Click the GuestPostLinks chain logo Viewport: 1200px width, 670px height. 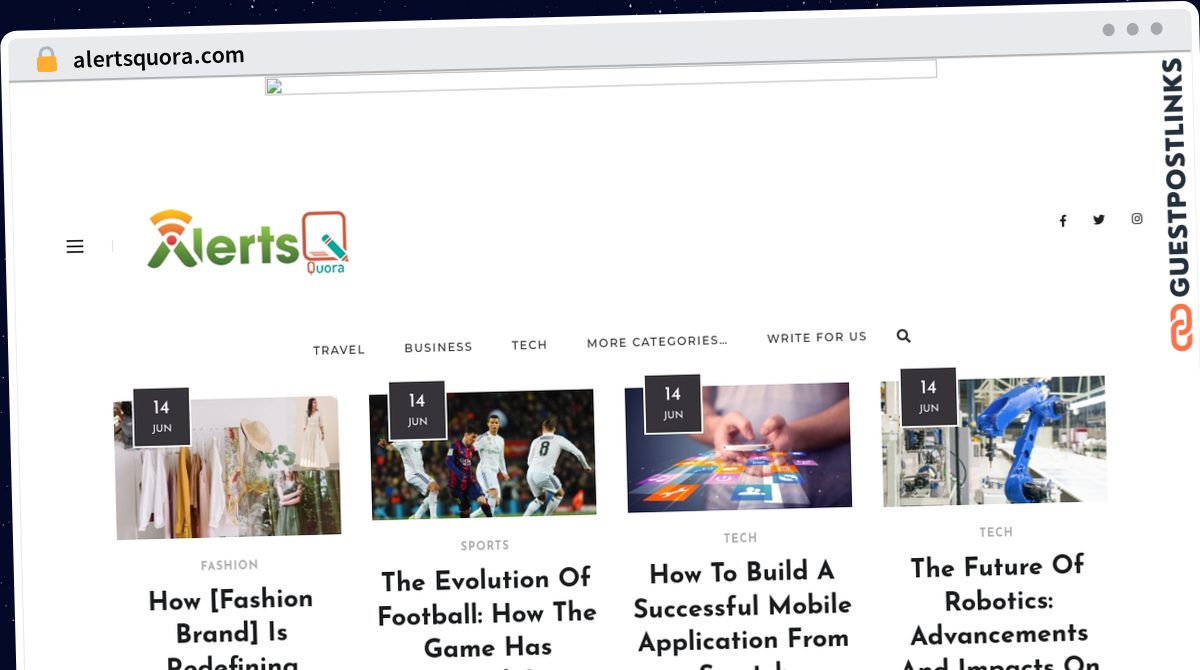1181,328
